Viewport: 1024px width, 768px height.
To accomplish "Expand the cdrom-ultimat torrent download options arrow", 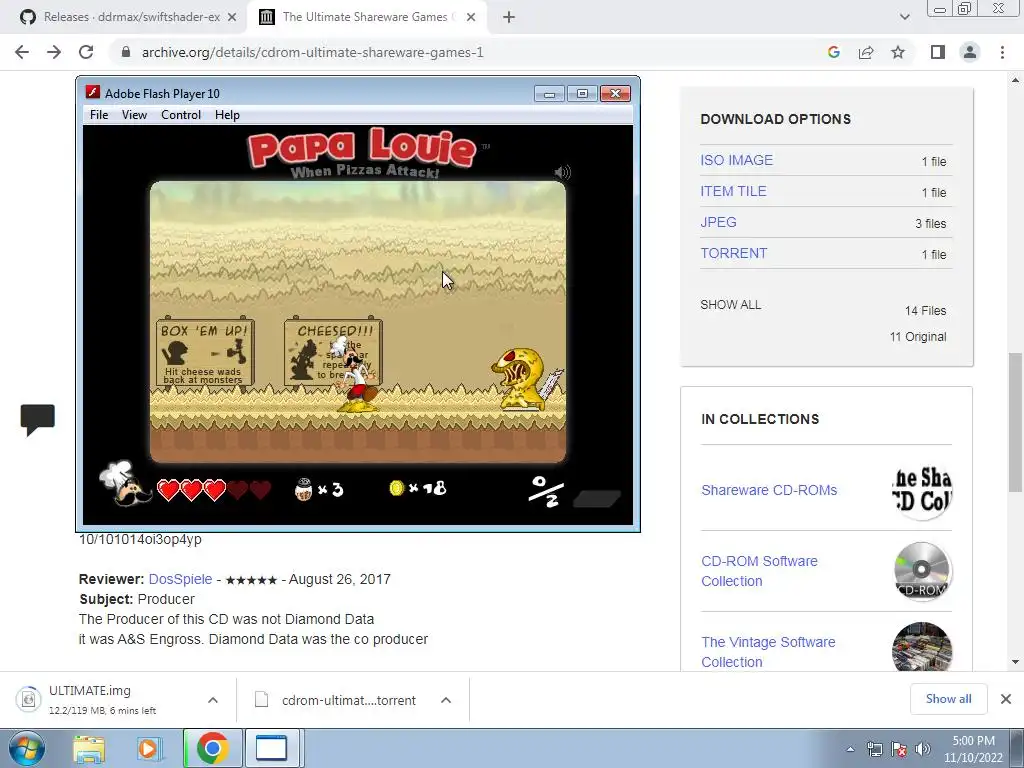I will coord(446,700).
